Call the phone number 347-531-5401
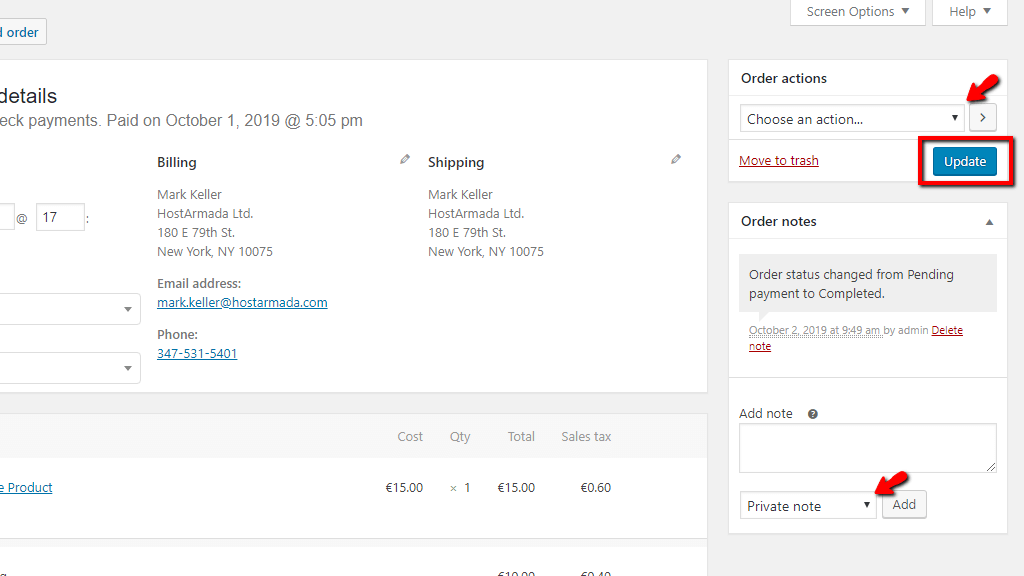Image resolution: width=1024 pixels, height=576 pixels. click(x=197, y=354)
